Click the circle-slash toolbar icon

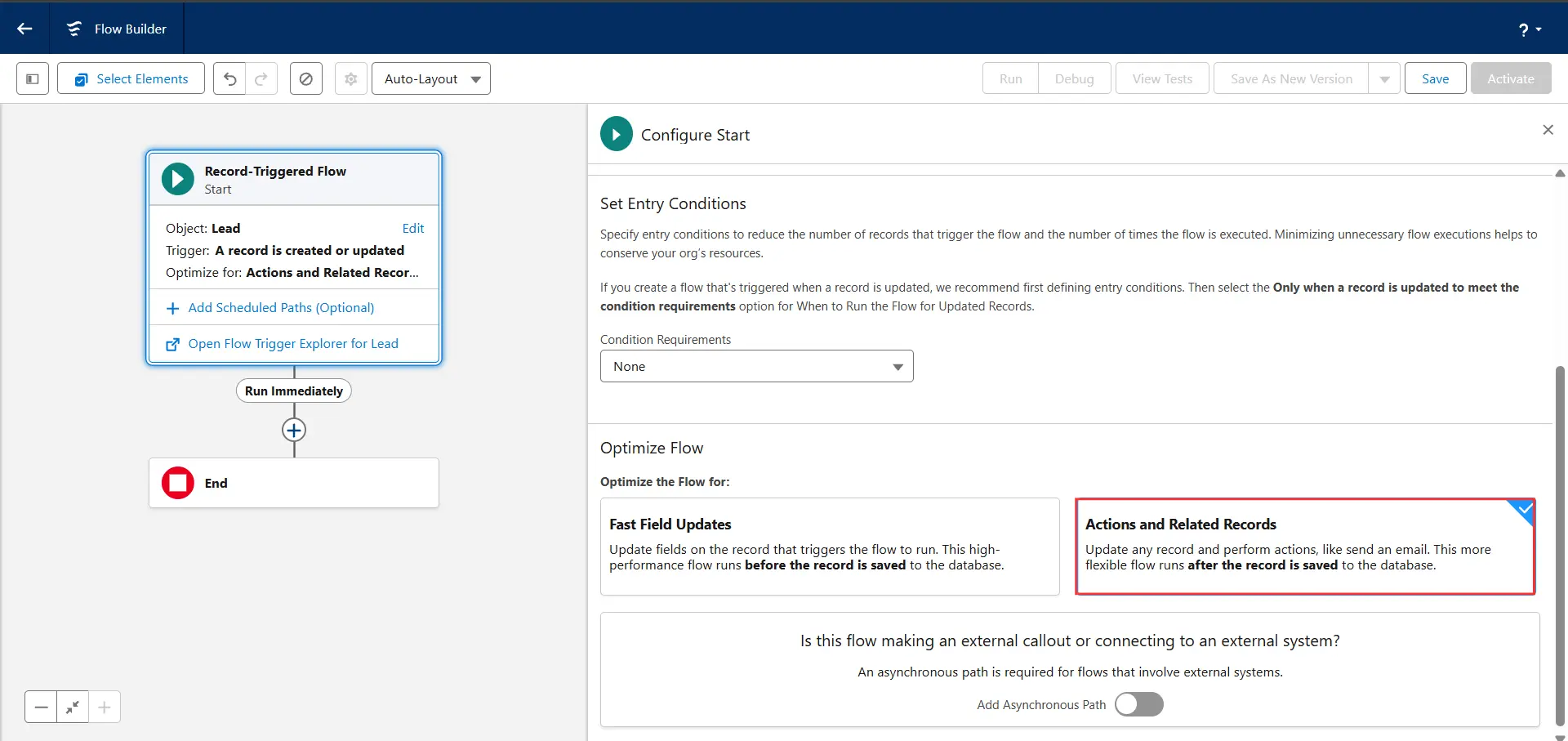click(x=305, y=78)
